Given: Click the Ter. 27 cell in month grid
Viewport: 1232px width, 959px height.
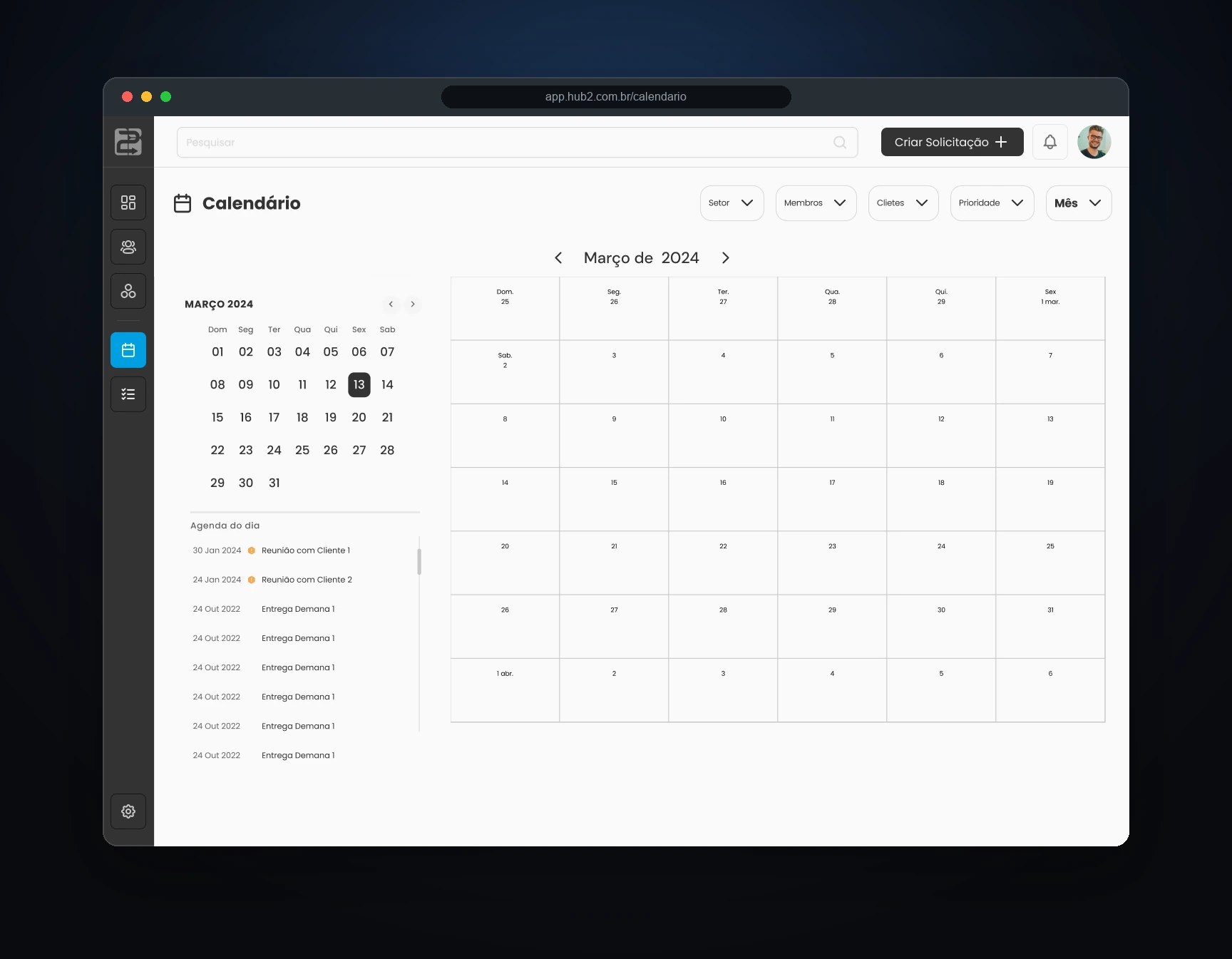Looking at the screenshot, I should [x=723, y=309].
